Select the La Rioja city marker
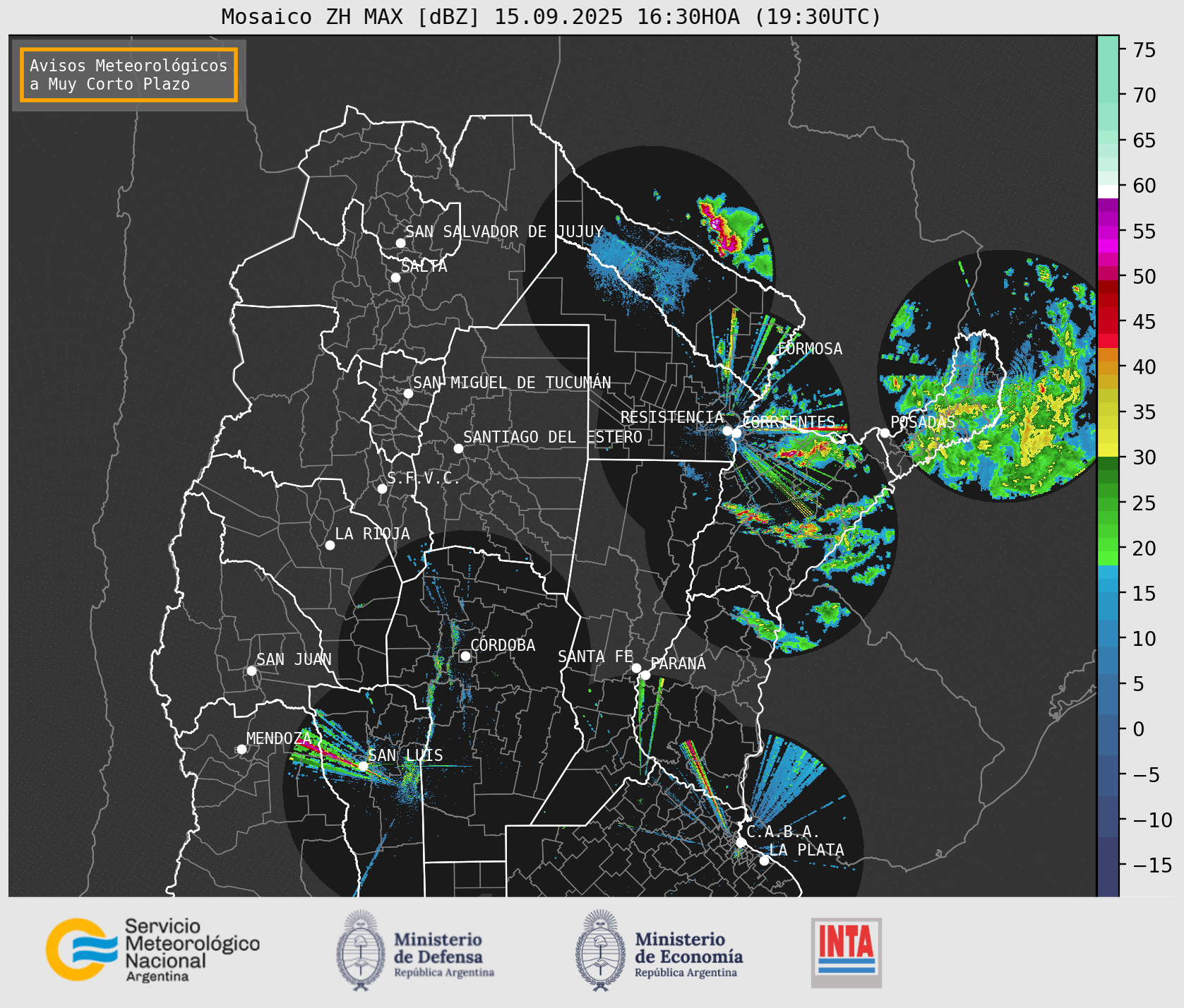The width and height of the screenshot is (1184, 1008). 330,545
